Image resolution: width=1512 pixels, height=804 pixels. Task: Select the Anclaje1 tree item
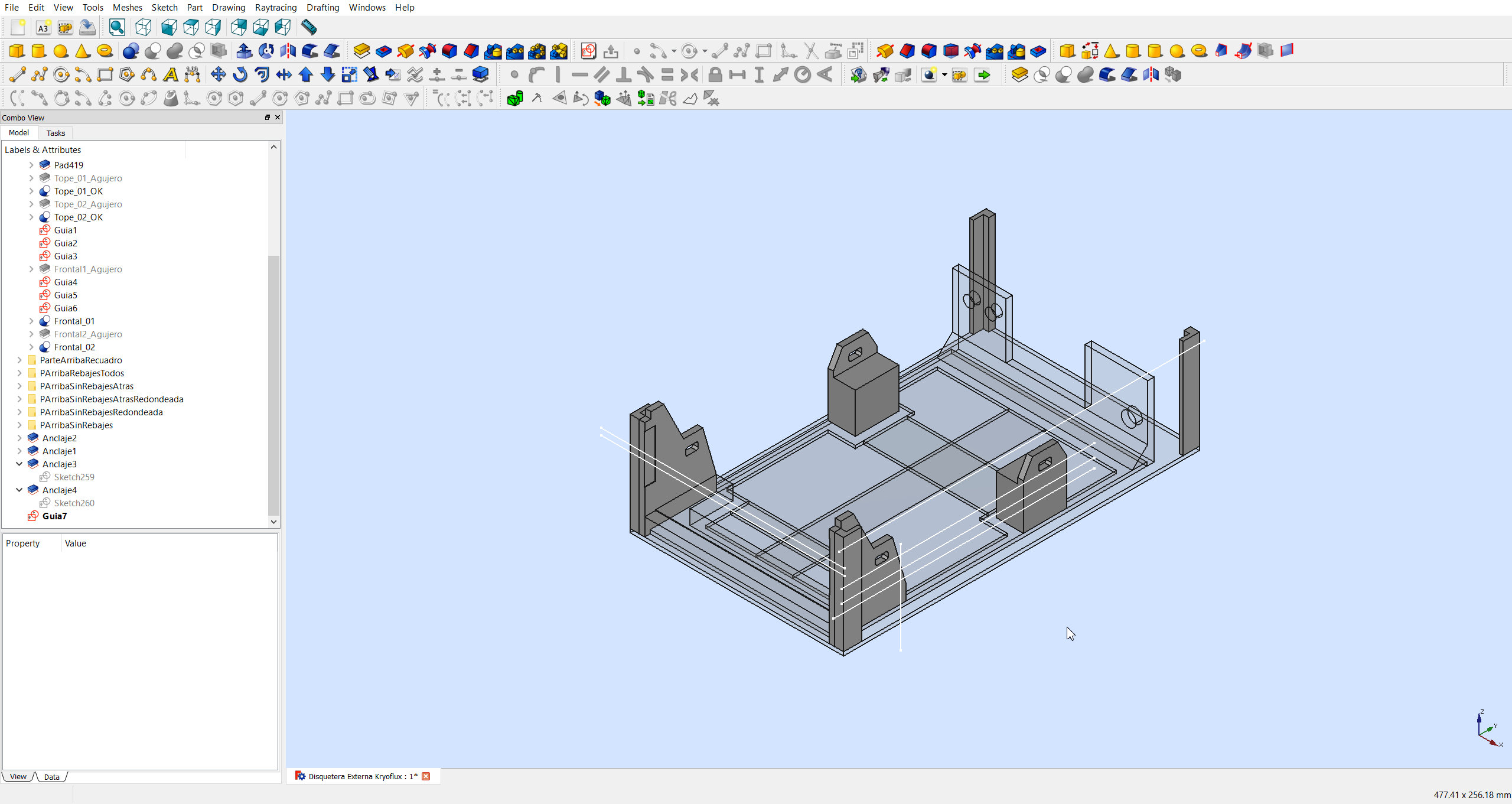(x=59, y=451)
